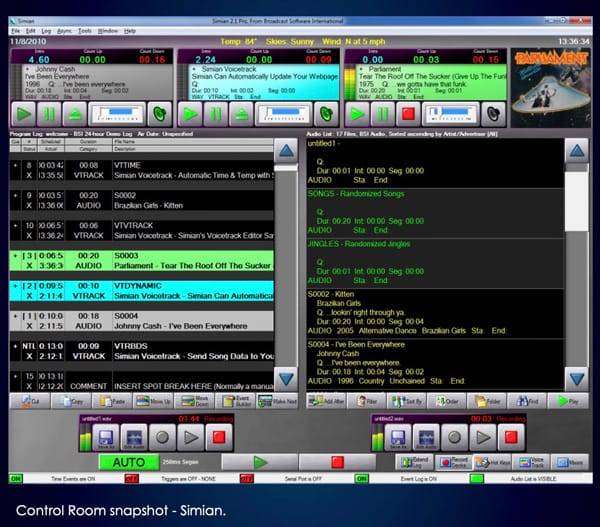Play the Simian Voicetrack deck
The height and width of the screenshot is (527, 600).
[190, 114]
